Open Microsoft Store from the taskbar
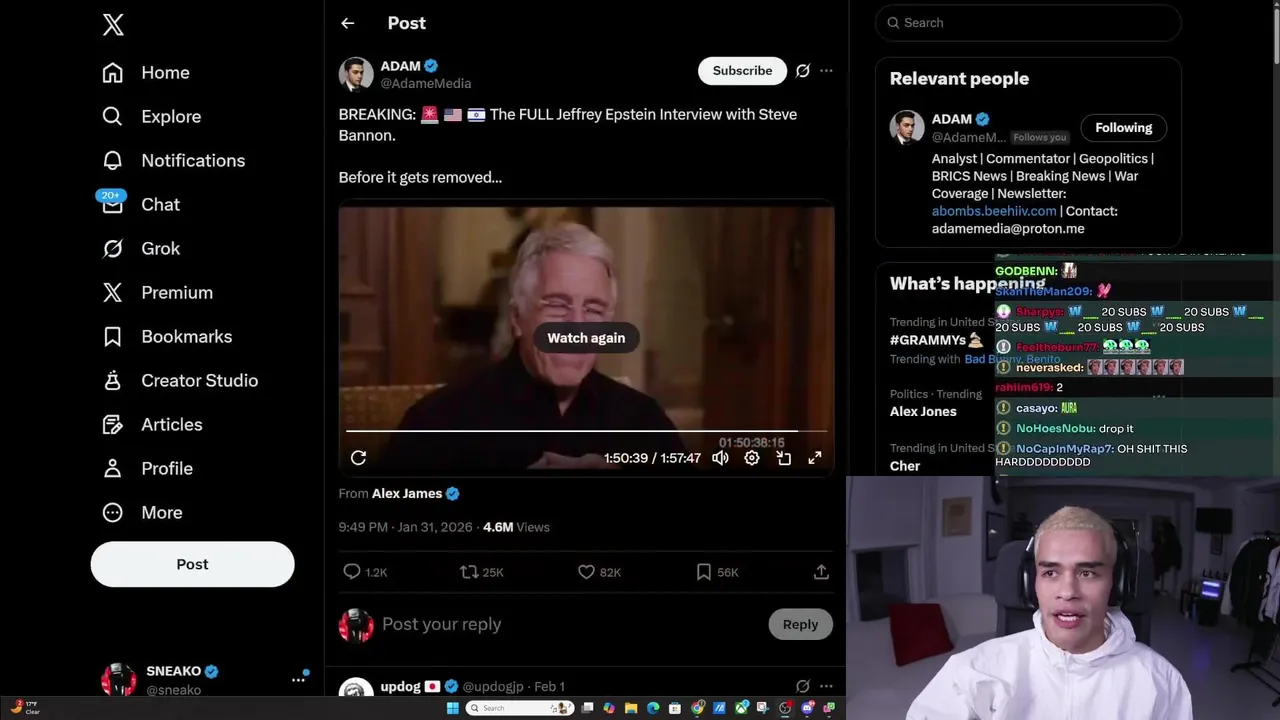This screenshot has width=1280, height=720. pyautogui.click(x=675, y=708)
